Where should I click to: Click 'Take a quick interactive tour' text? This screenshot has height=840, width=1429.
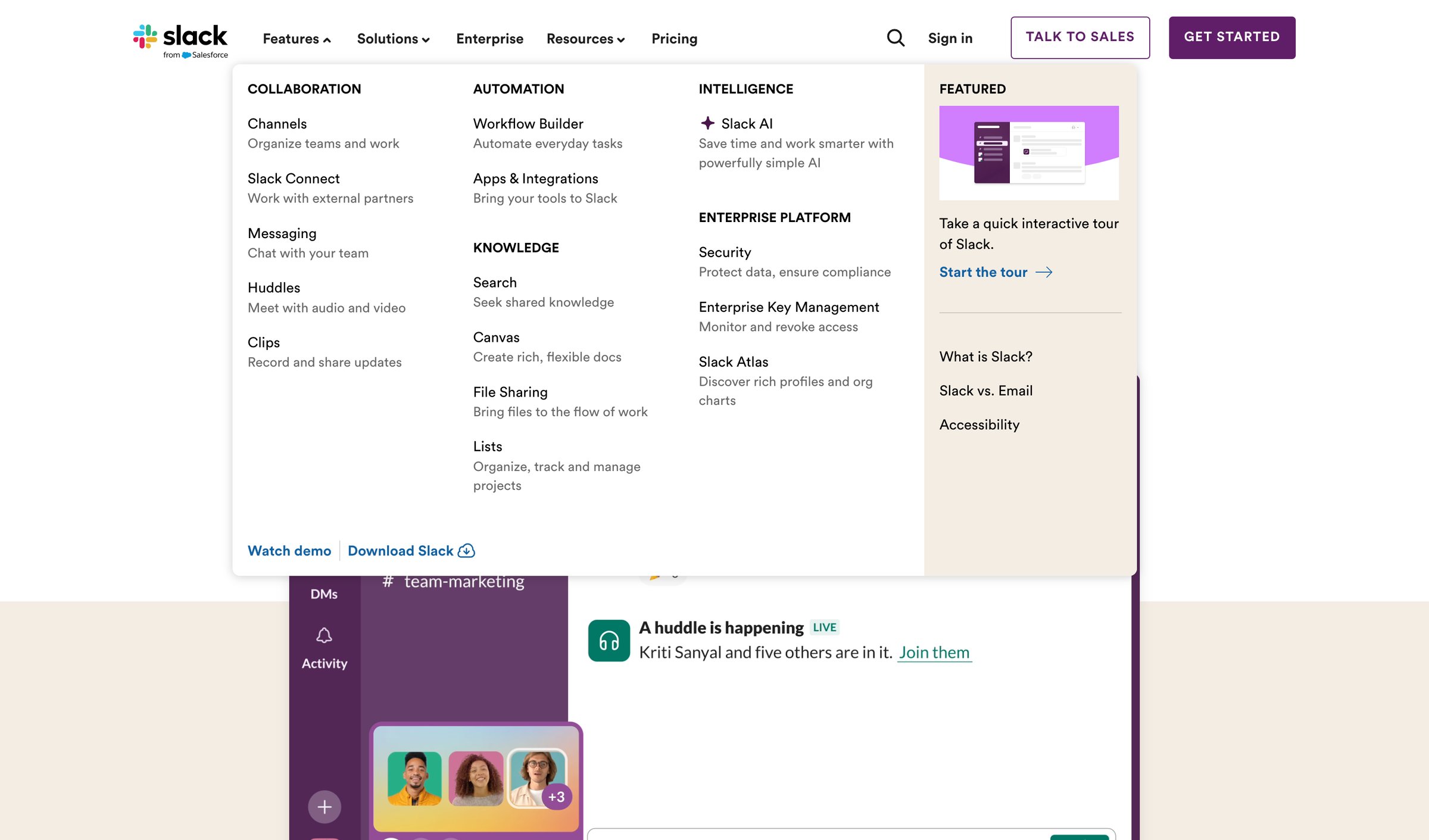click(x=1029, y=234)
